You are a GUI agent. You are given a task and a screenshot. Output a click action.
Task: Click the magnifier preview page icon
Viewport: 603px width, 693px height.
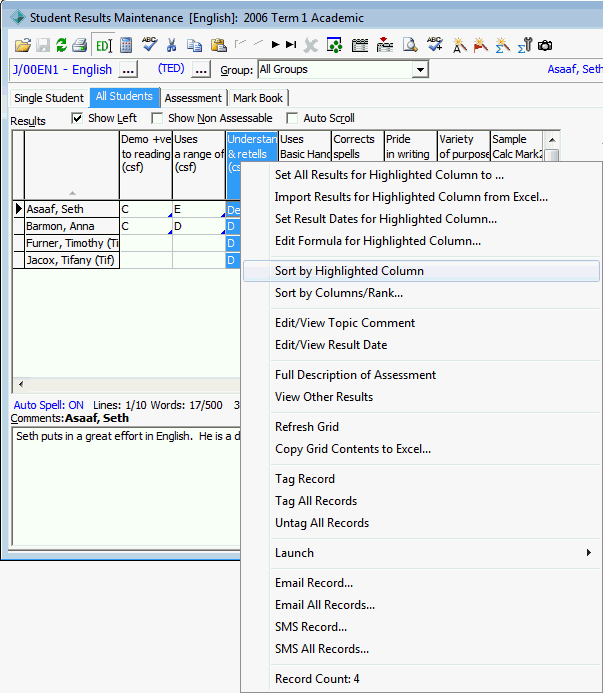[410, 45]
